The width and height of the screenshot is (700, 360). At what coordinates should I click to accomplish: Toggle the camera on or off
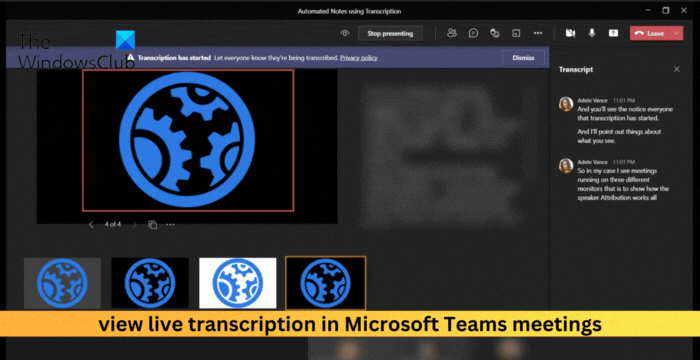click(x=570, y=33)
